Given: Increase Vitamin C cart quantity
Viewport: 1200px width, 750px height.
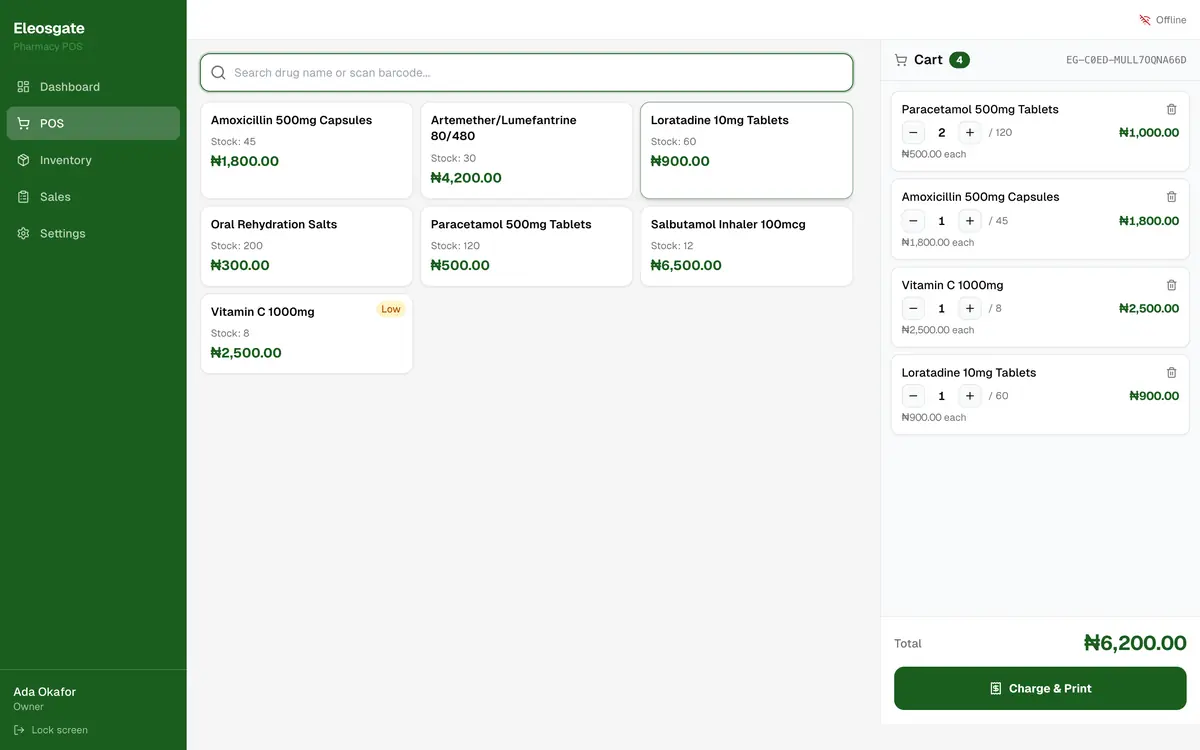Looking at the screenshot, I should (x=970, y=308).
